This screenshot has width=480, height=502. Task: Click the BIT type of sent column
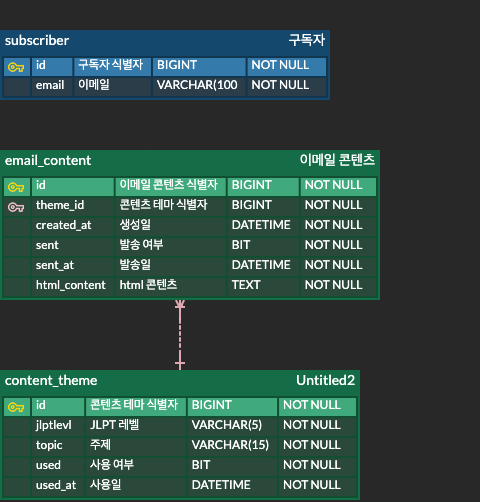click(263, 247)
